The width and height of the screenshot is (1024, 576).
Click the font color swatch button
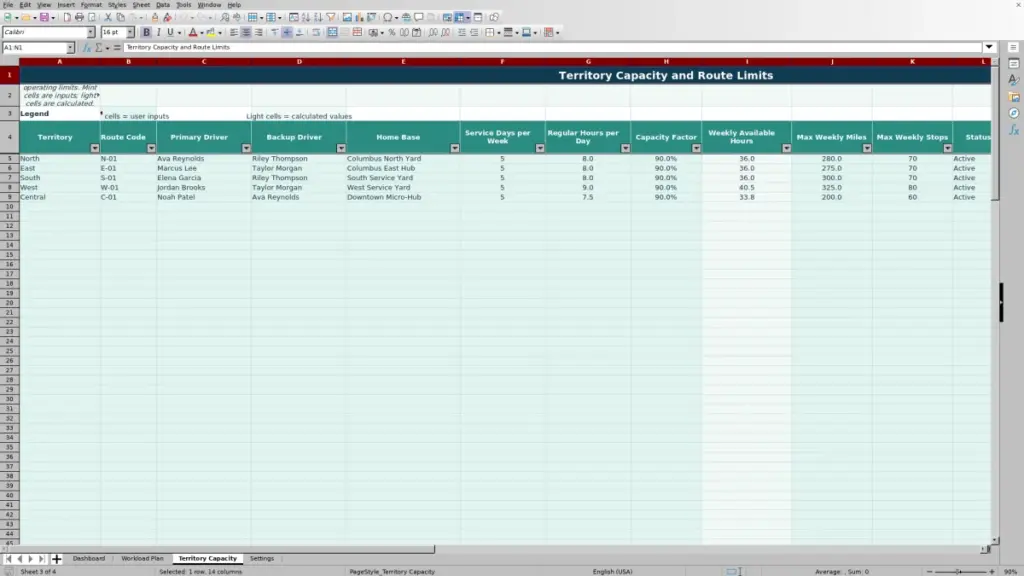tap(193, 32)
